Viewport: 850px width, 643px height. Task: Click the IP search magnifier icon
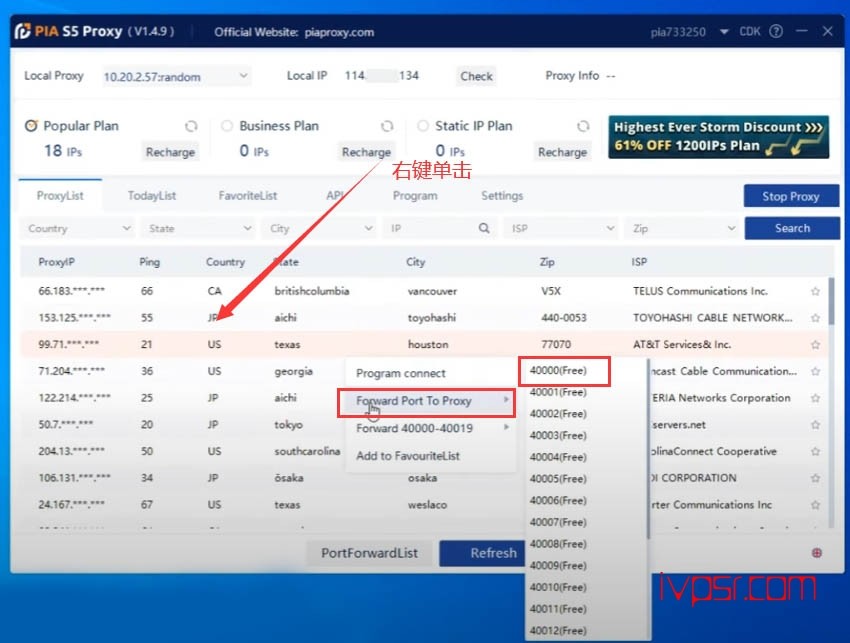tap(484, 228)
